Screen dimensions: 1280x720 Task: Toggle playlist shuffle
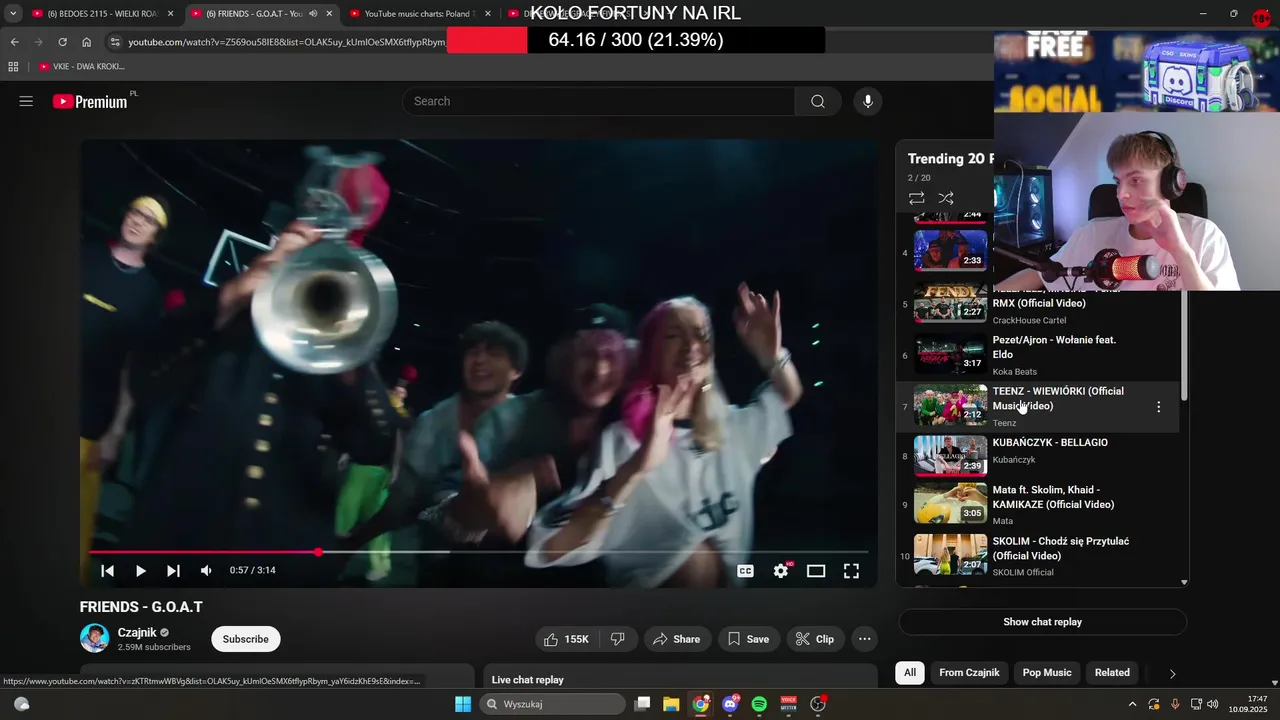[946, 198]
